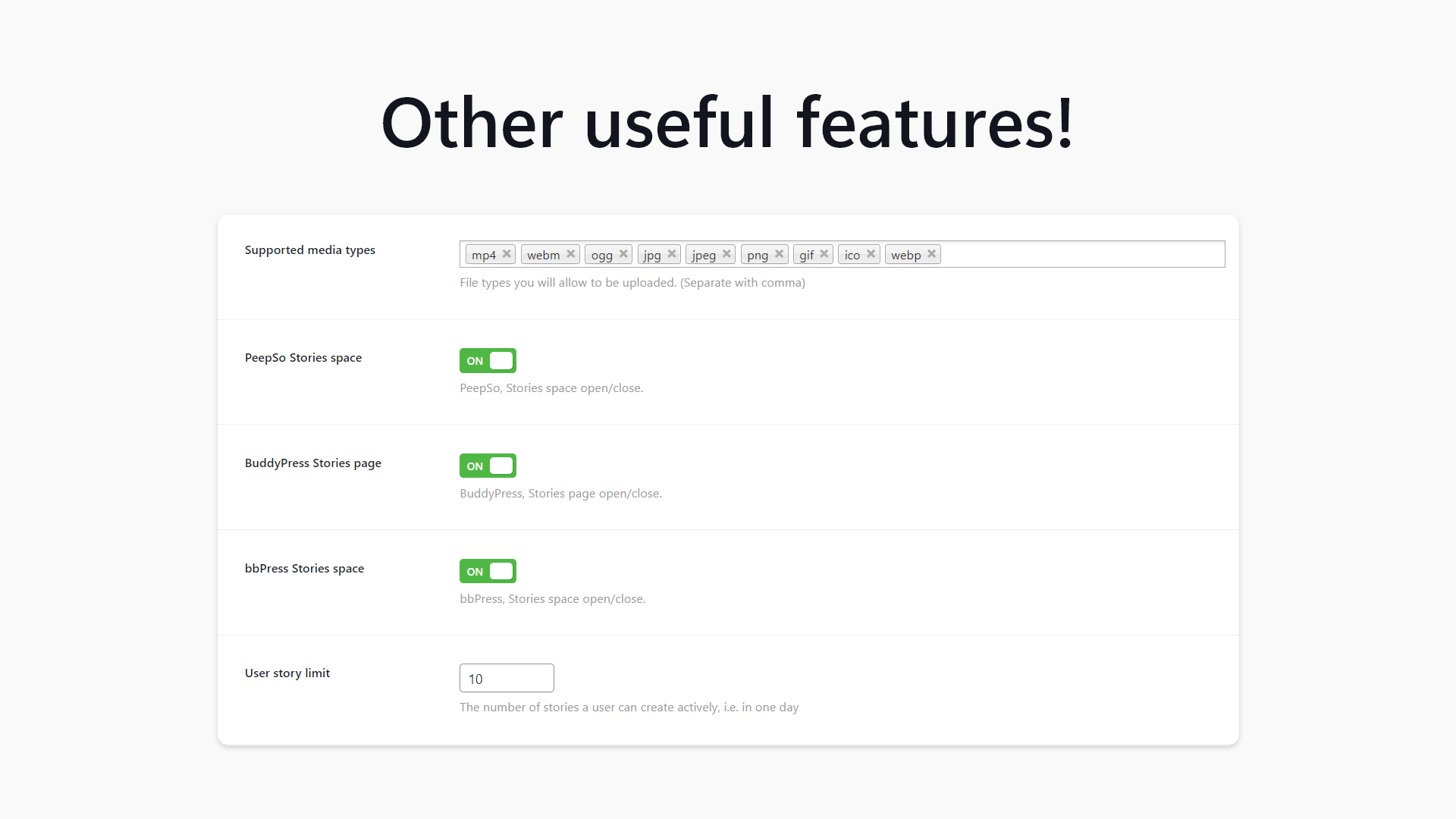Remove the gif media type tag
The image size is (1456, 819).
pos(824,254)
